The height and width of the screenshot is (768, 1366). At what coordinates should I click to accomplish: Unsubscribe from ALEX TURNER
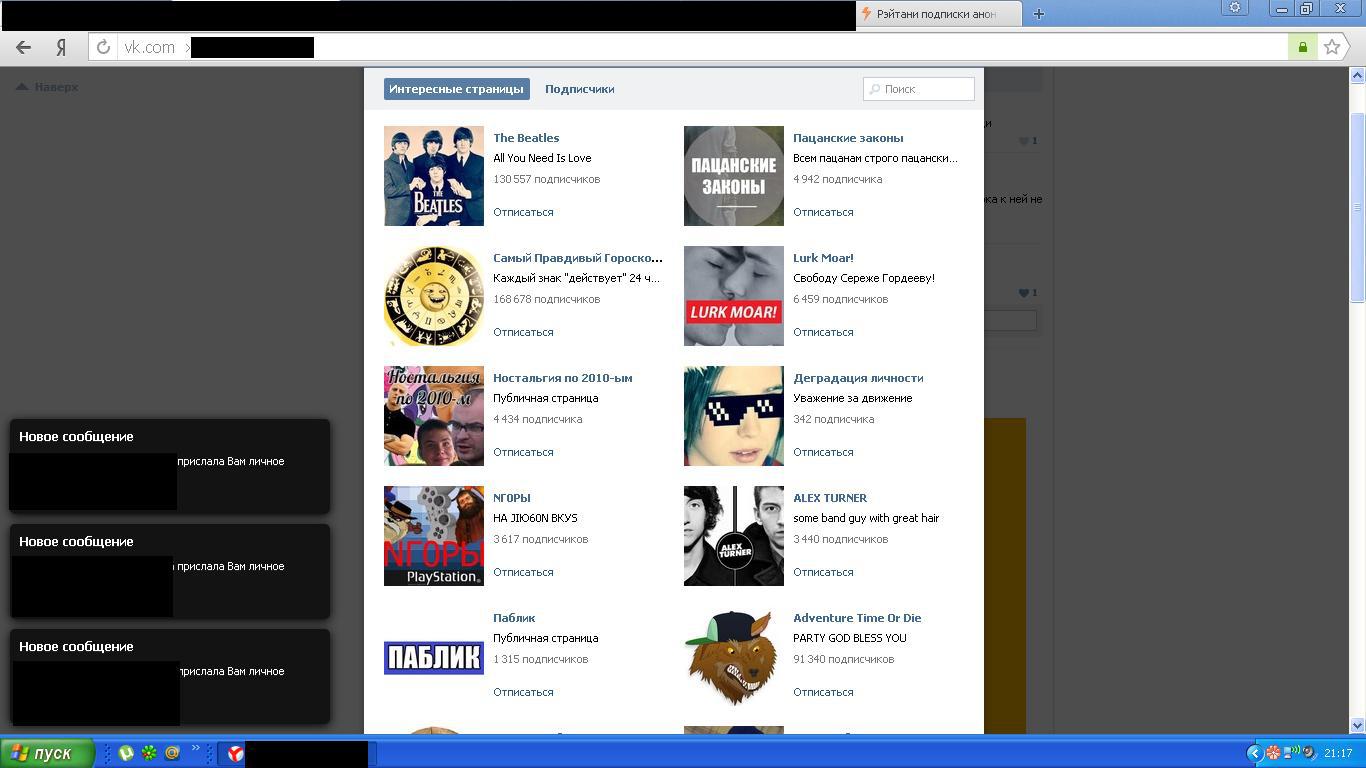823,572
